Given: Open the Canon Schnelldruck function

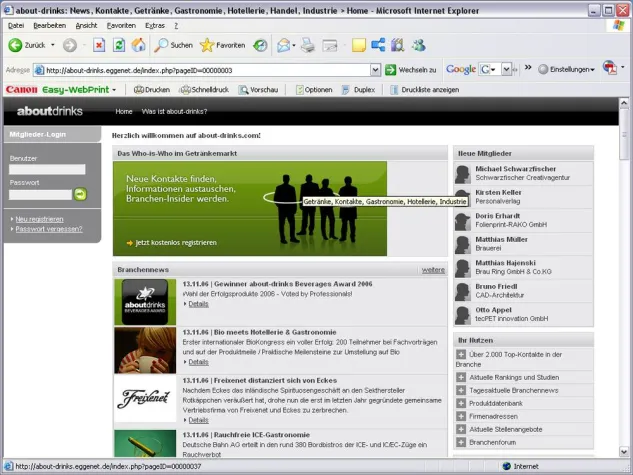Looking at the screenshot, I should coord(206,89).
